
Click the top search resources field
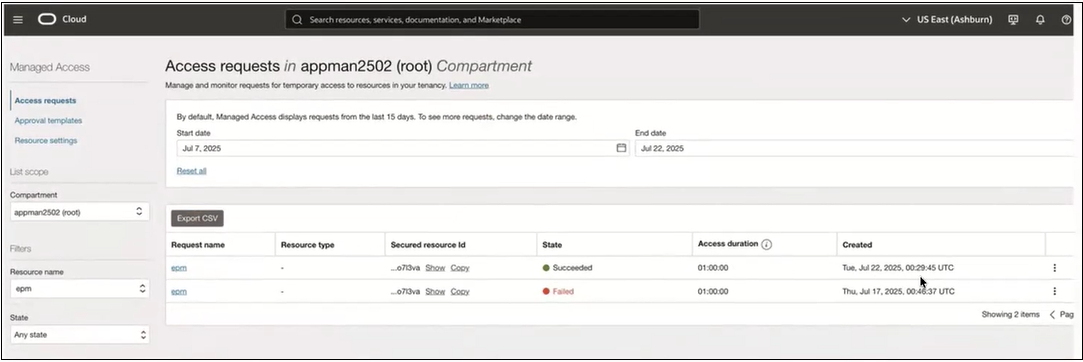click(x=492, y=20)
